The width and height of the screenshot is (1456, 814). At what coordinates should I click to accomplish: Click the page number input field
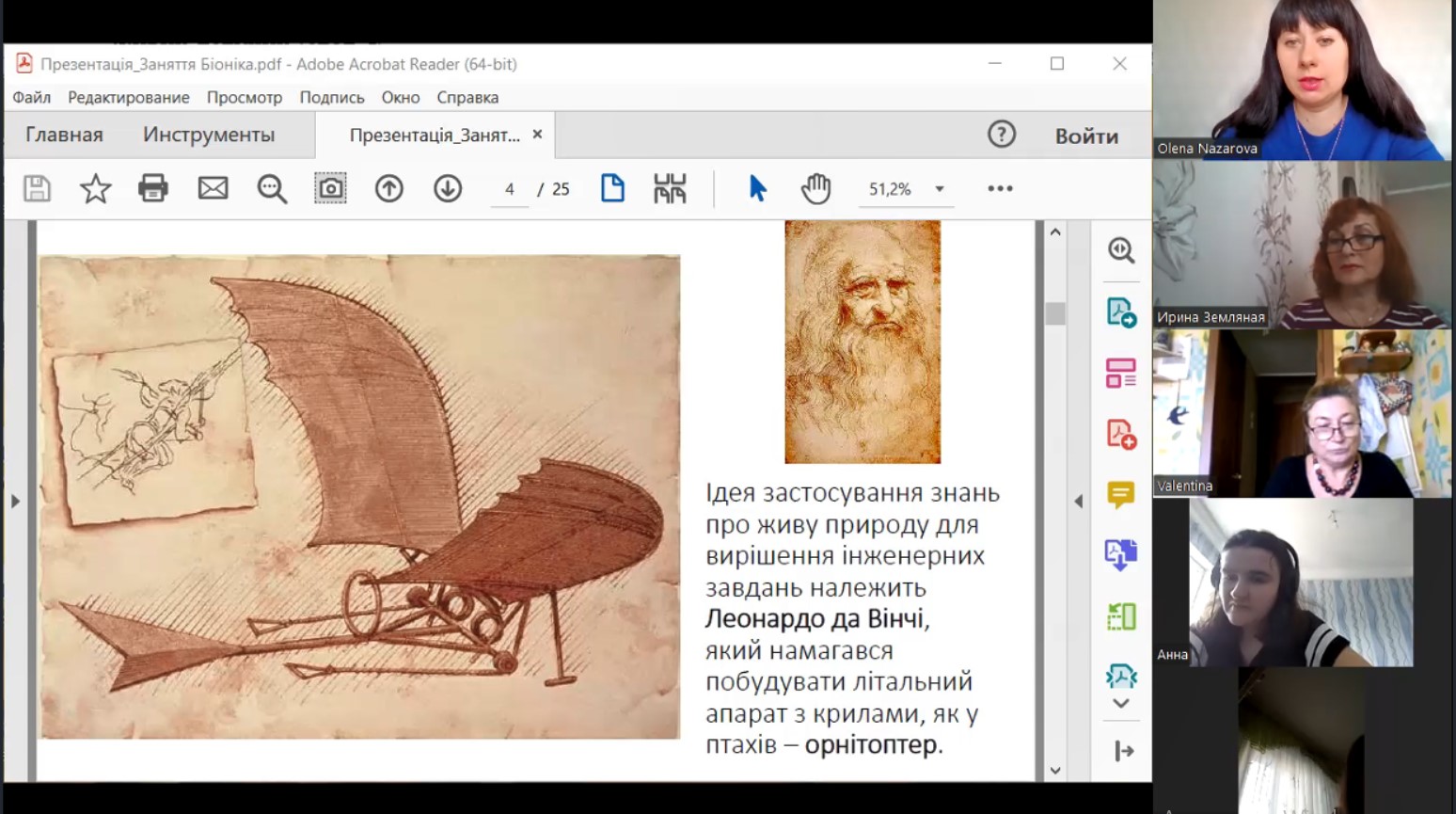click(x=510, y=189)
